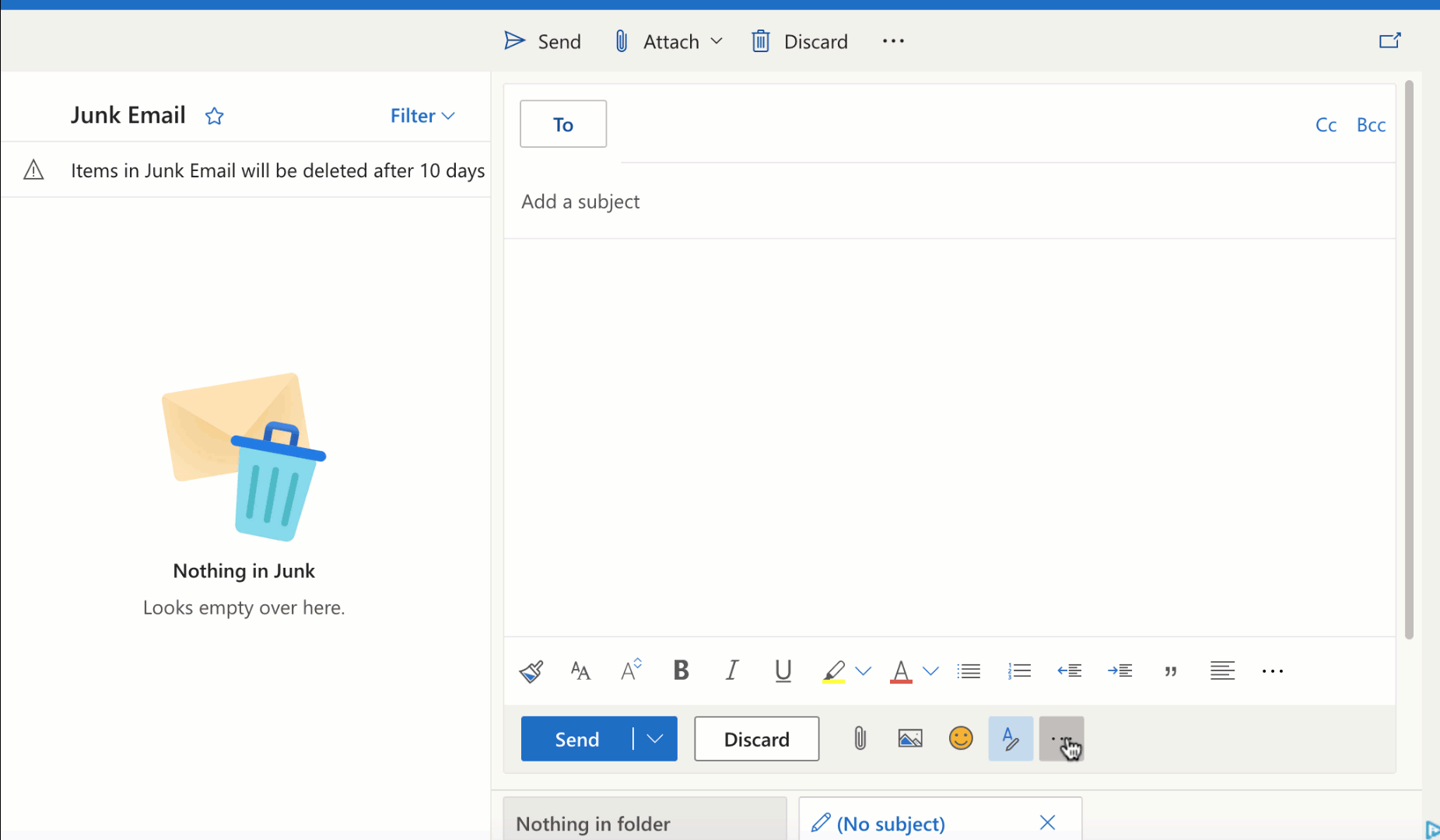Screen dimensions: 1440x840
Task: Select the (No subject) draft tab
Action: pos(891,823)
